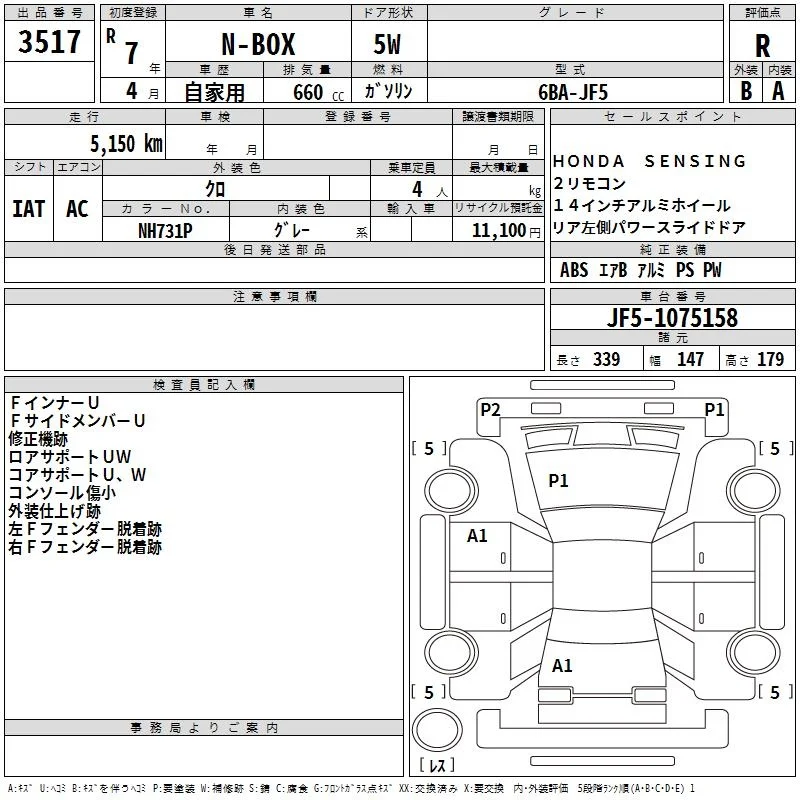Click the air conditioner value AC

pos(77,209)
